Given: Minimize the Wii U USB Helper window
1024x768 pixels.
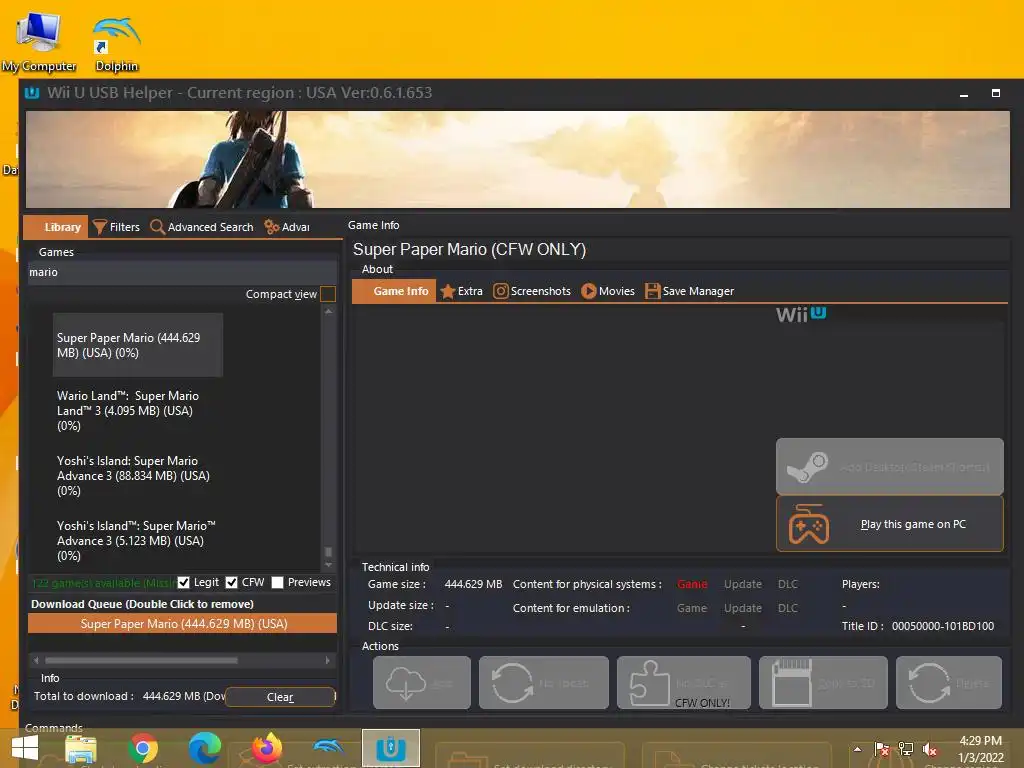Looking at the screenshot, I should [x=963, y=93].
